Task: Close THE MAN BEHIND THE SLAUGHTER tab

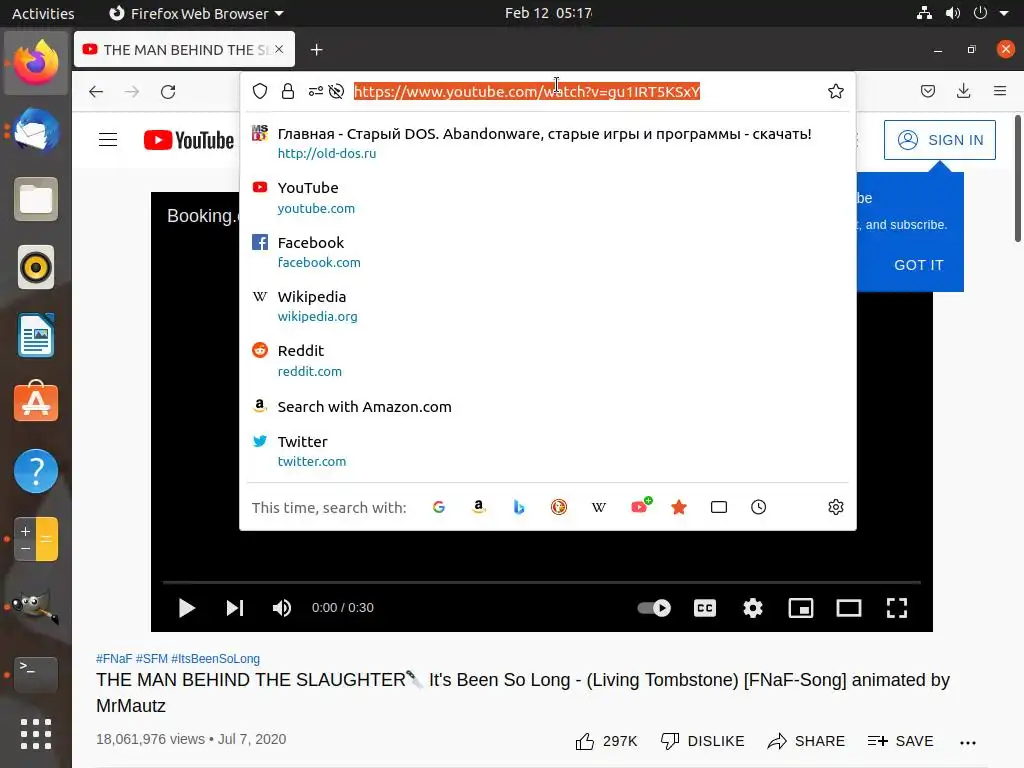Action: [x=279, y=49]
